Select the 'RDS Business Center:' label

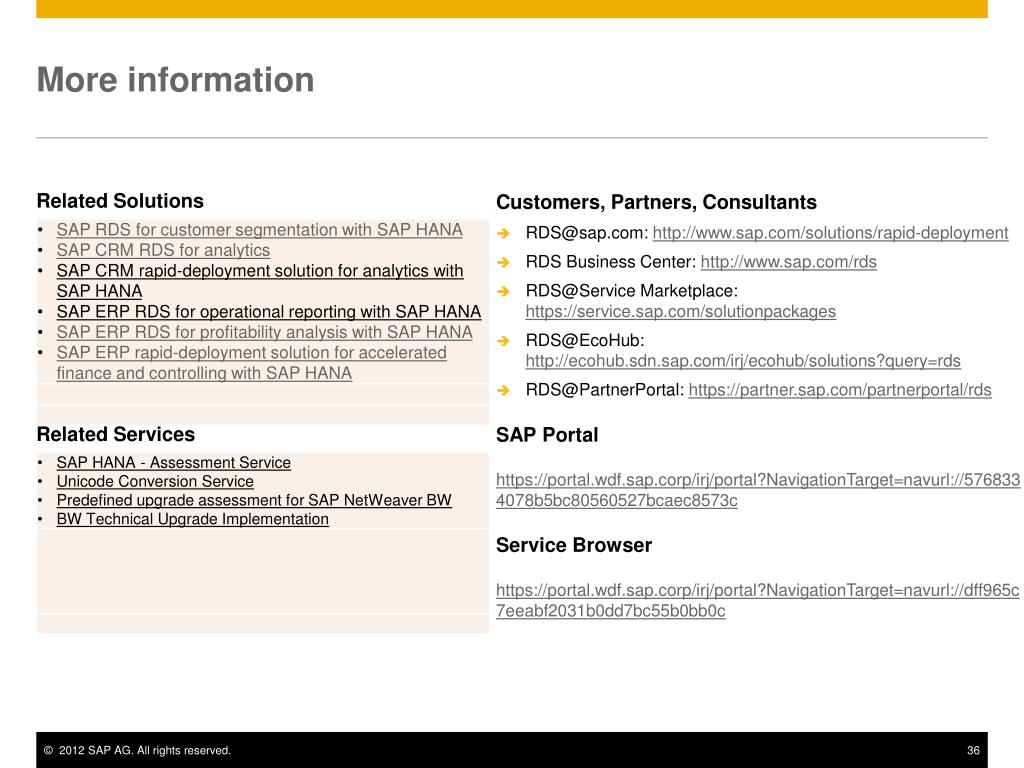point(611,262)
